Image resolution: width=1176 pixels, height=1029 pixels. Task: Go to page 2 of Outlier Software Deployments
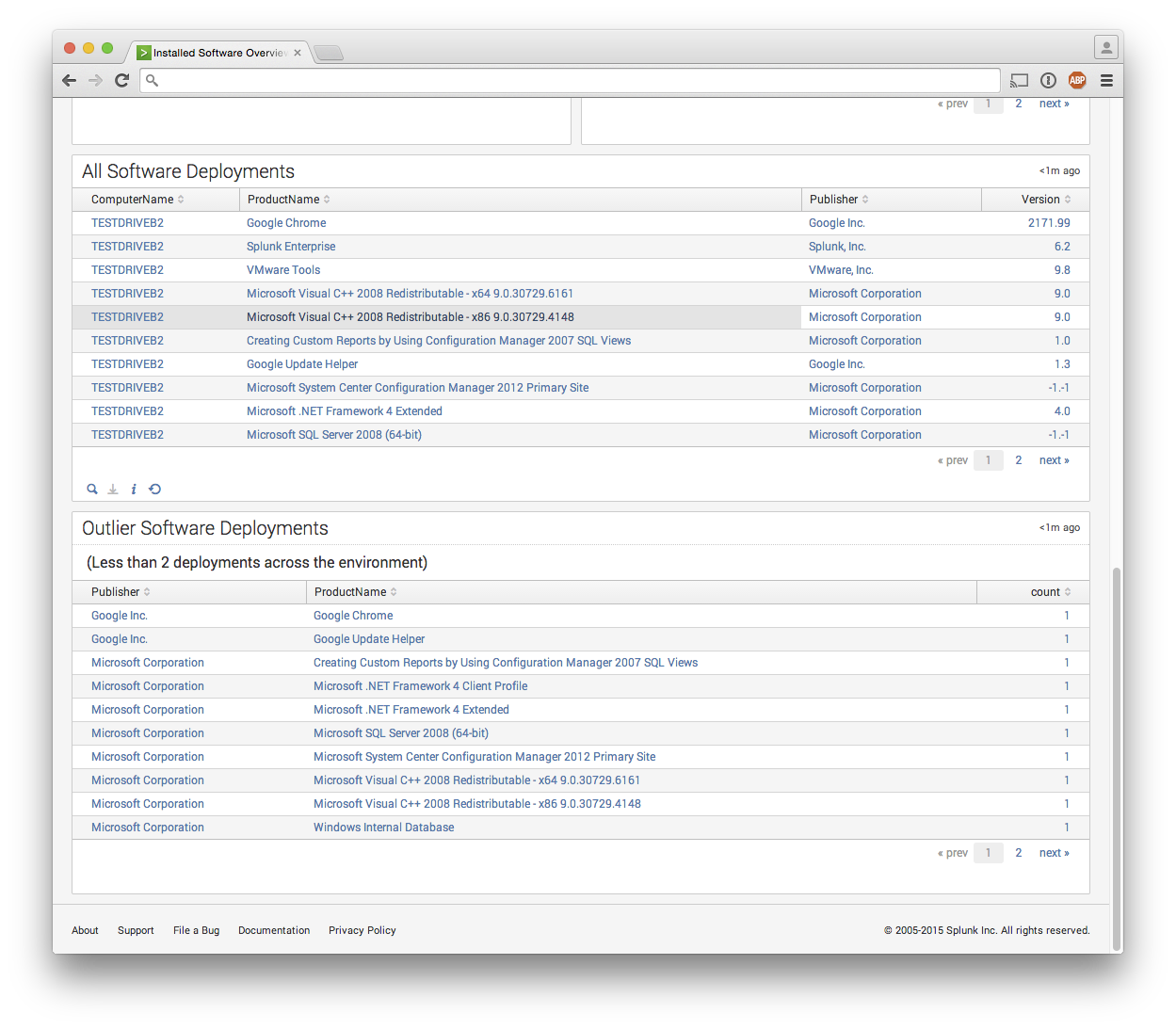pyautogui.click(x=1019, y=853)
